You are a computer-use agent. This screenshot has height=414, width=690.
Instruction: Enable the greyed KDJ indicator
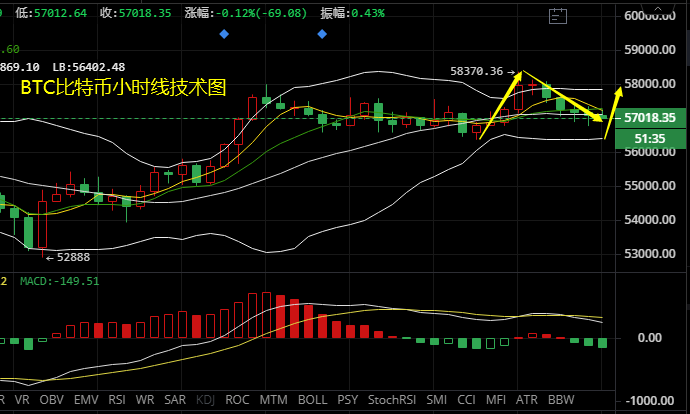point(205,399)
